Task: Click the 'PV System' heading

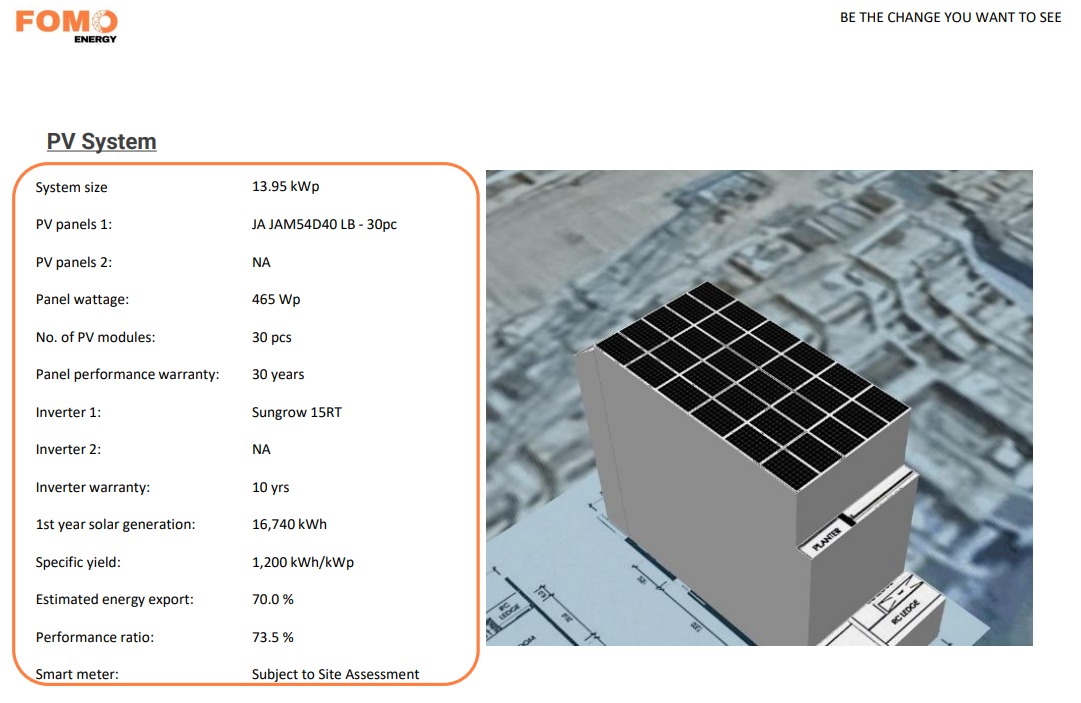Action: (101, 141)
